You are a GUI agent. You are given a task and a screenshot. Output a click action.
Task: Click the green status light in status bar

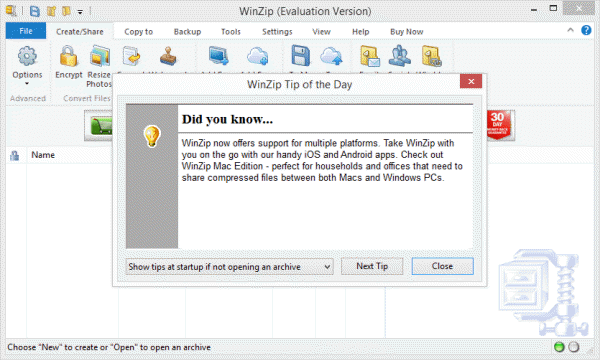coord(559,347)
